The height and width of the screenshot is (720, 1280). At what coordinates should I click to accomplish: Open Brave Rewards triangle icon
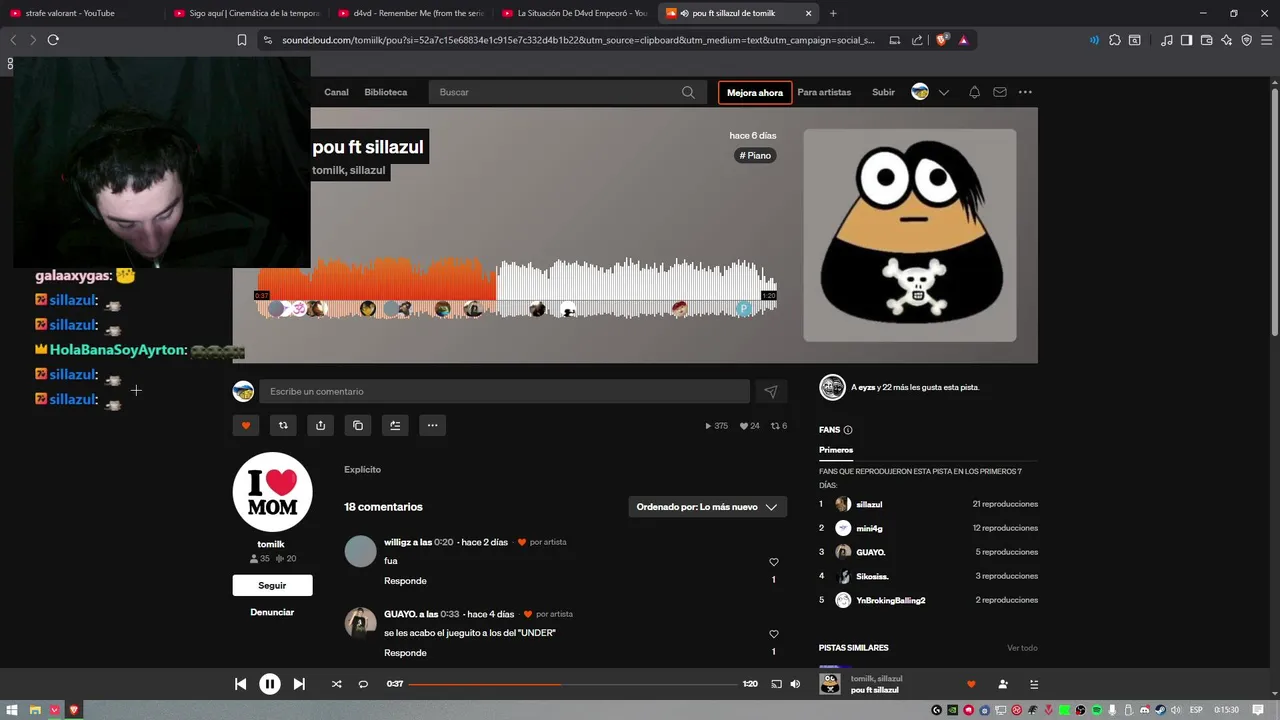(963, 40)
